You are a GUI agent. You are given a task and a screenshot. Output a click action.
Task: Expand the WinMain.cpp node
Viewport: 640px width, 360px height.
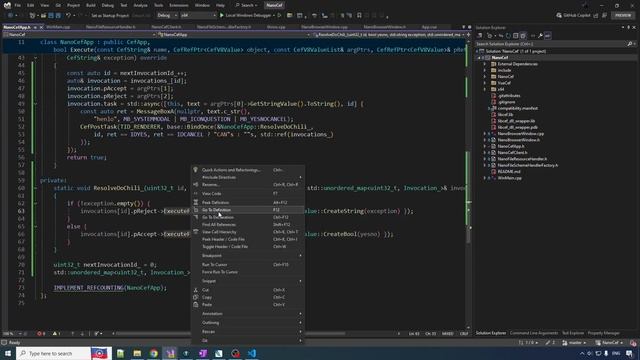tap(485, 178)
